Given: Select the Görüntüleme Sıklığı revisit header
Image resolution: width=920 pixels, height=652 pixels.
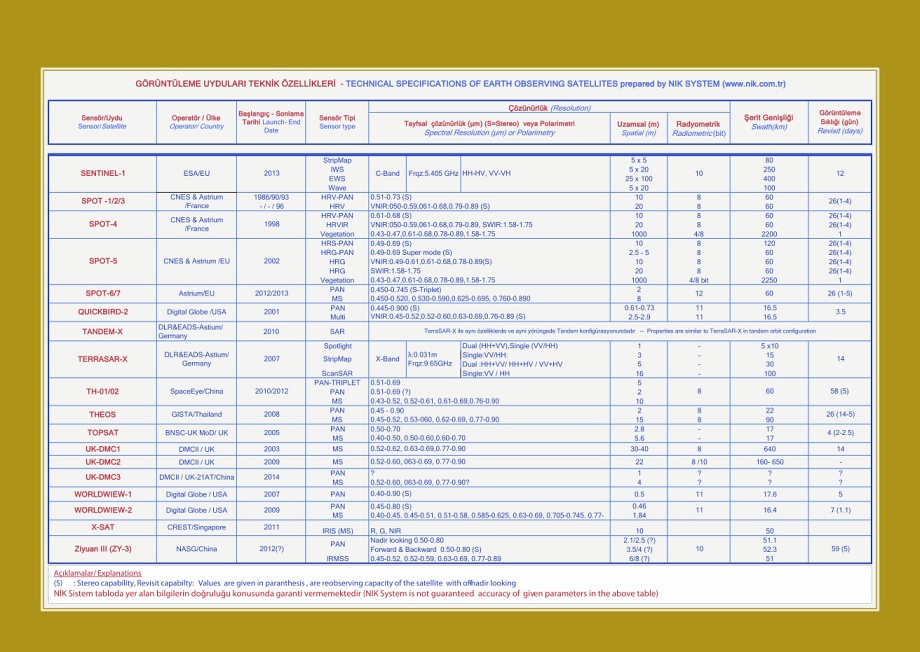Looking at the screenshot, I should click(x=840, y=122).
